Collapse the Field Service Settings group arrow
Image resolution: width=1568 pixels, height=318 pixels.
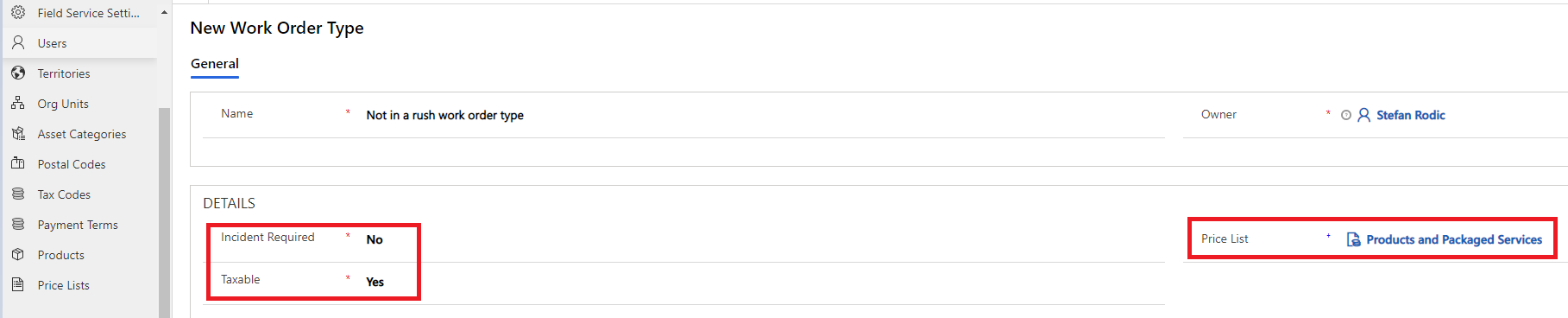(164, 13)
